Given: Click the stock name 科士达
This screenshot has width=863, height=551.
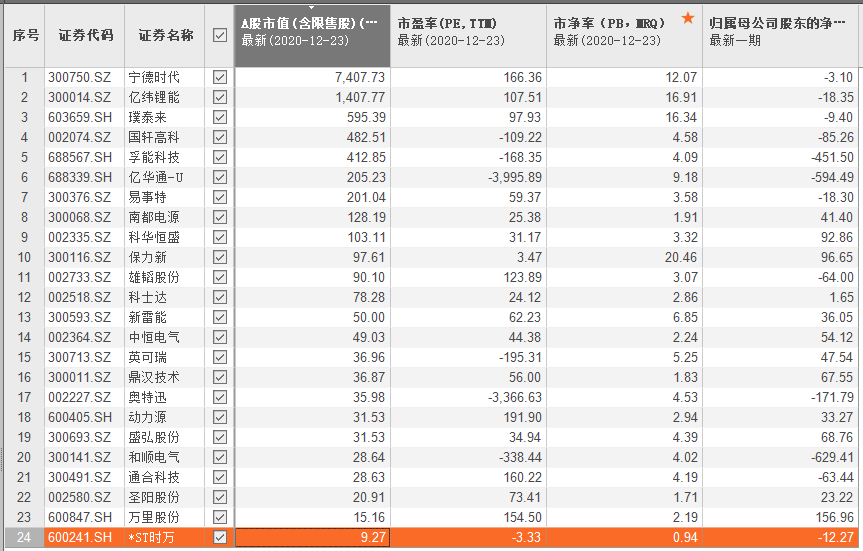Looking at the screenshot, I should (148, 297).
